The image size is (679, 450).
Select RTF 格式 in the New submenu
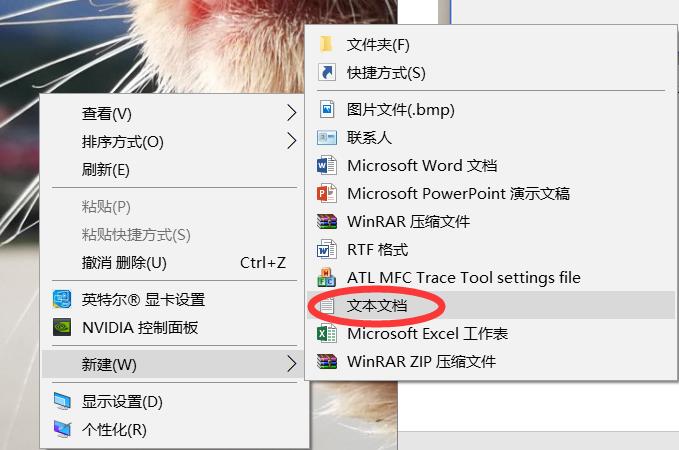pyautogui.click(x=491, y=249)
